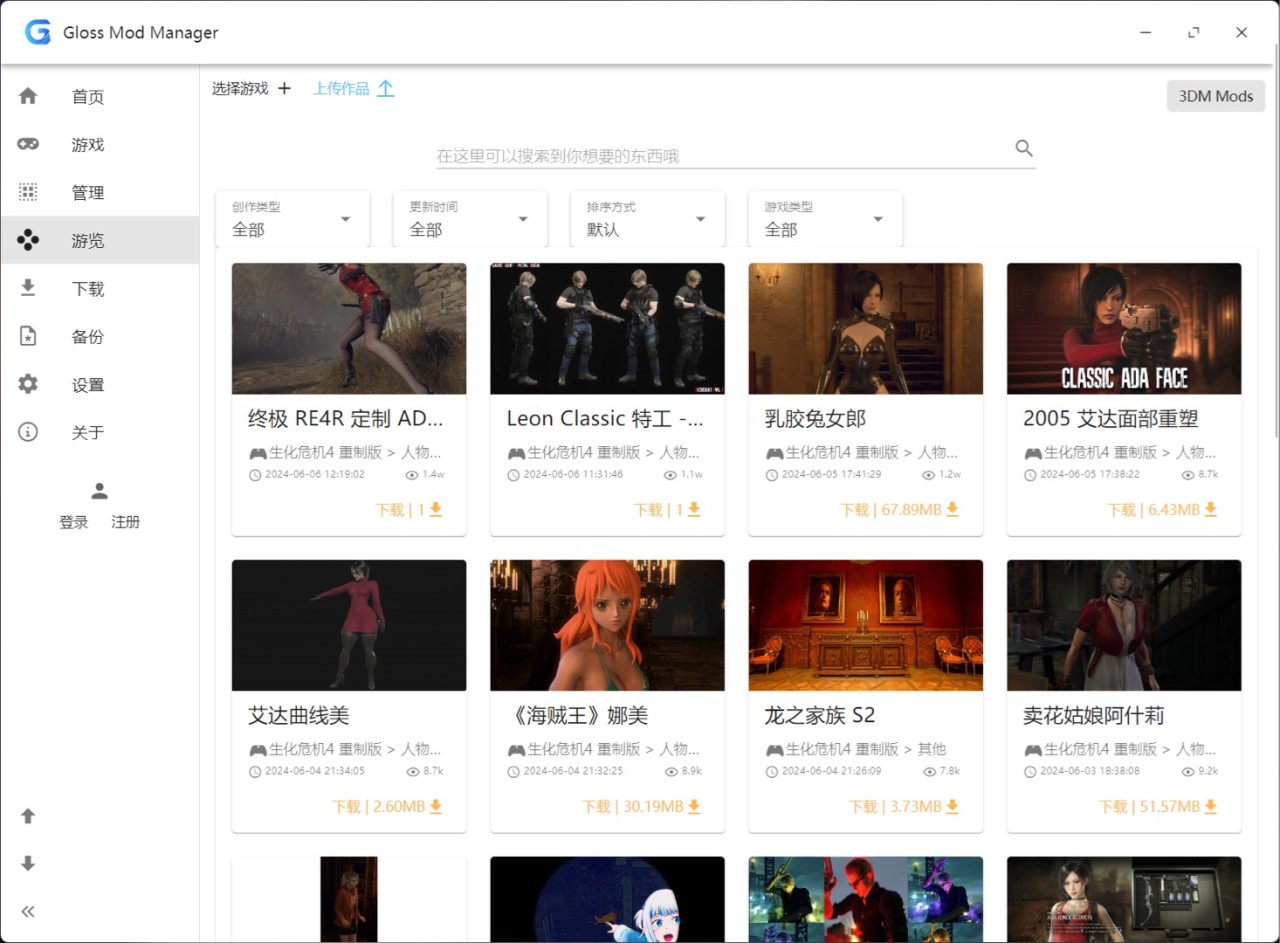Screen dimensions: 1280x943
Task: Download 2005 艾达面部重塑 via 6.43MB button
Action: point(1162,510)
